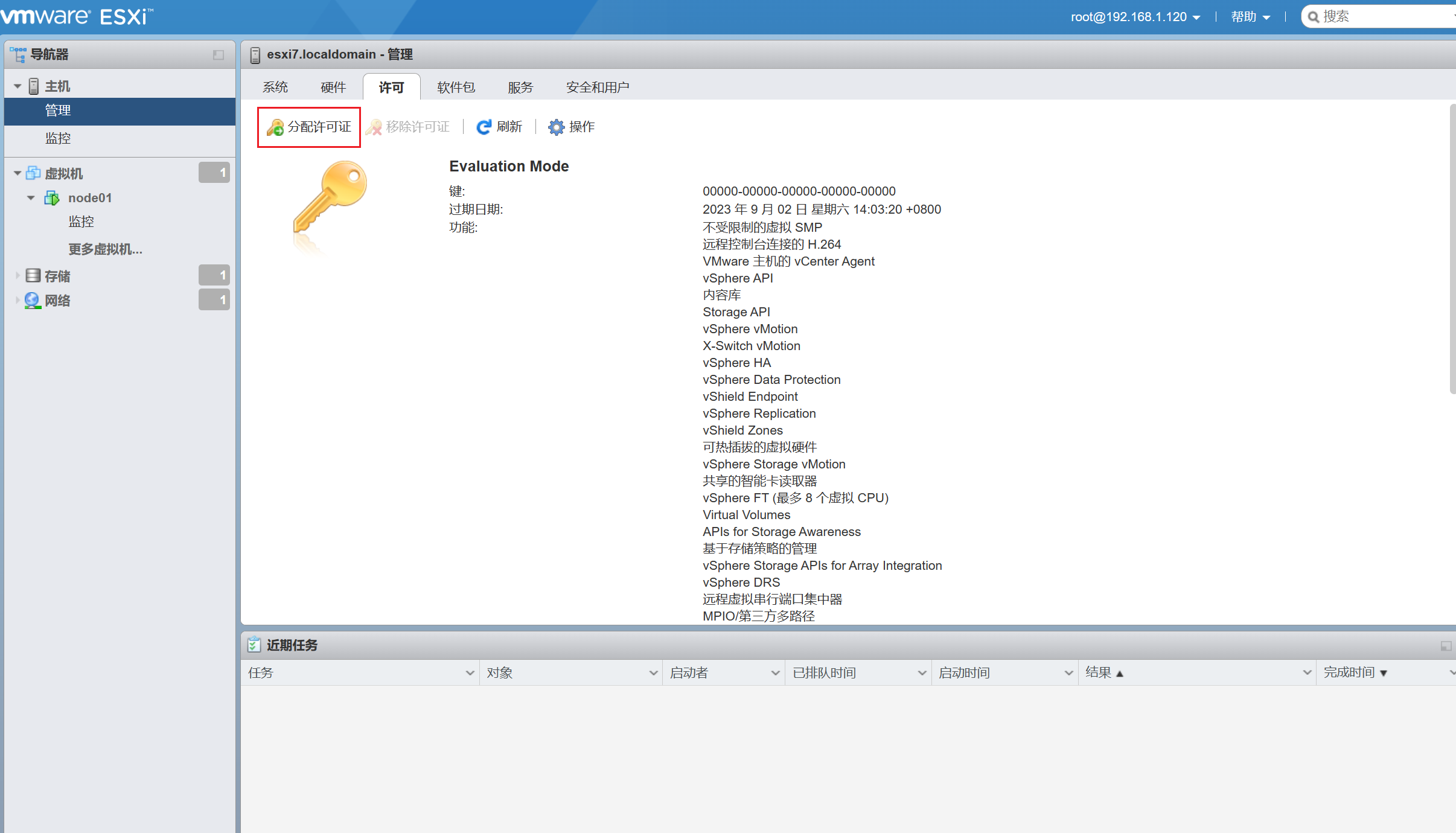Click the VMware ESXi logo
The width and height of the screenshot is (1456, 833).
tap(77, 16)
